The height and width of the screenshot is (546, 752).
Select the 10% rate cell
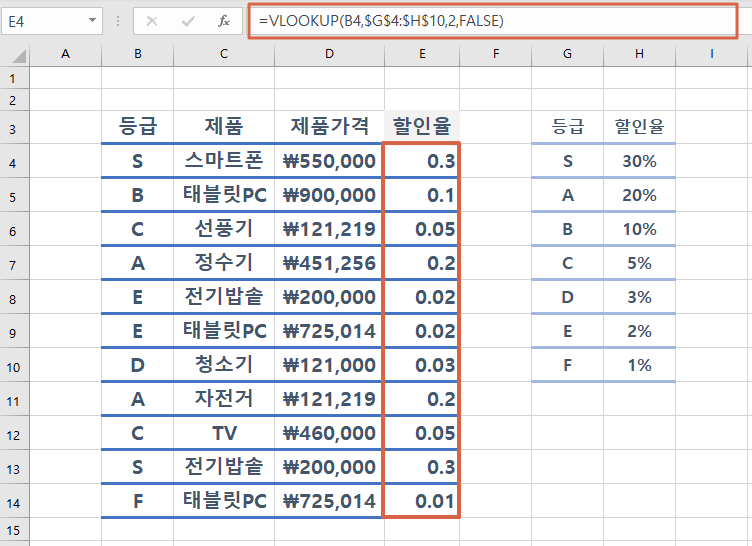click(639, 229)
